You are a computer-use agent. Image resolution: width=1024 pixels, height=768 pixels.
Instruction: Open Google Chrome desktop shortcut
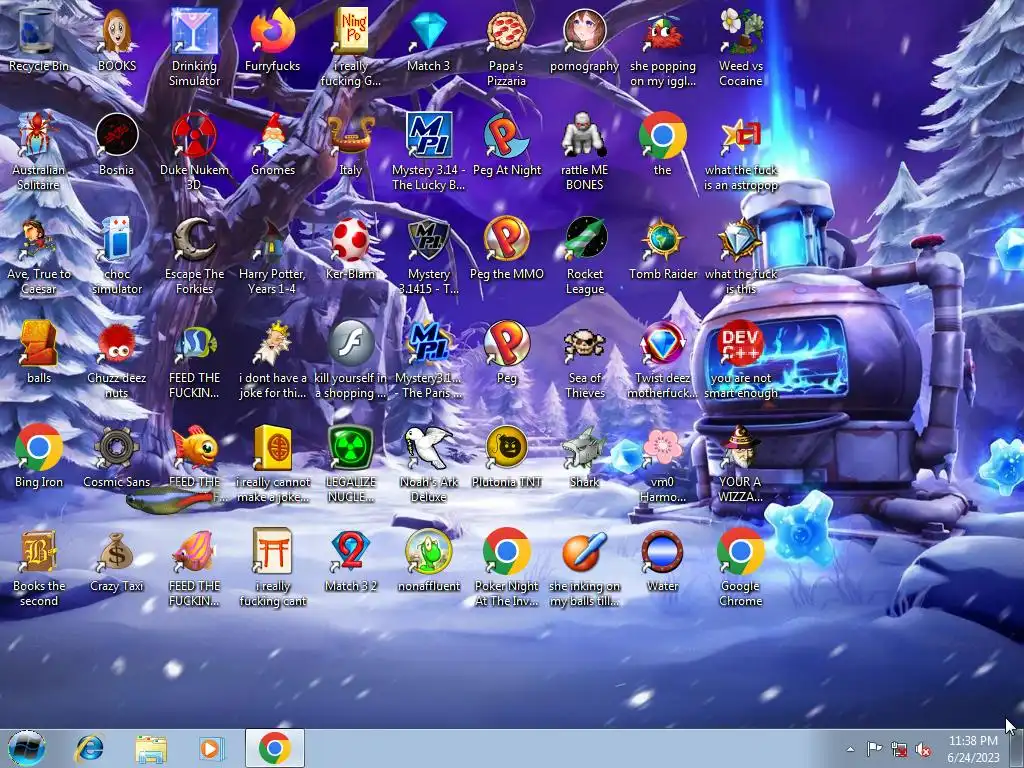741,567
